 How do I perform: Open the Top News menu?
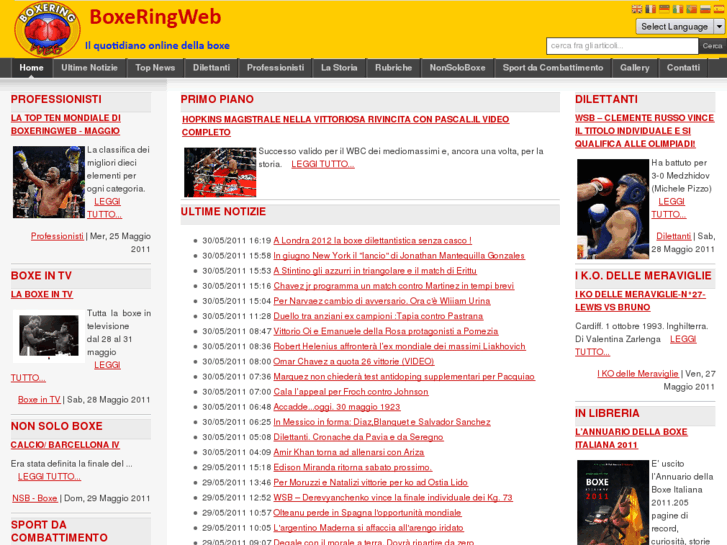click(155, 68)
